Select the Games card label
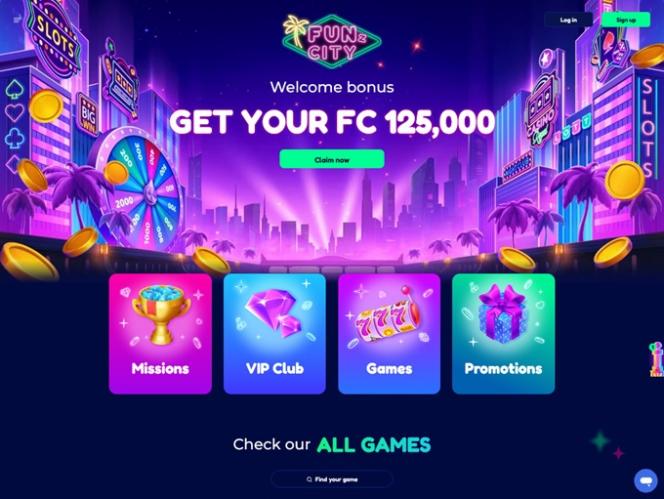The height and width of the screenshot is (499, 664). pos(389,369)
